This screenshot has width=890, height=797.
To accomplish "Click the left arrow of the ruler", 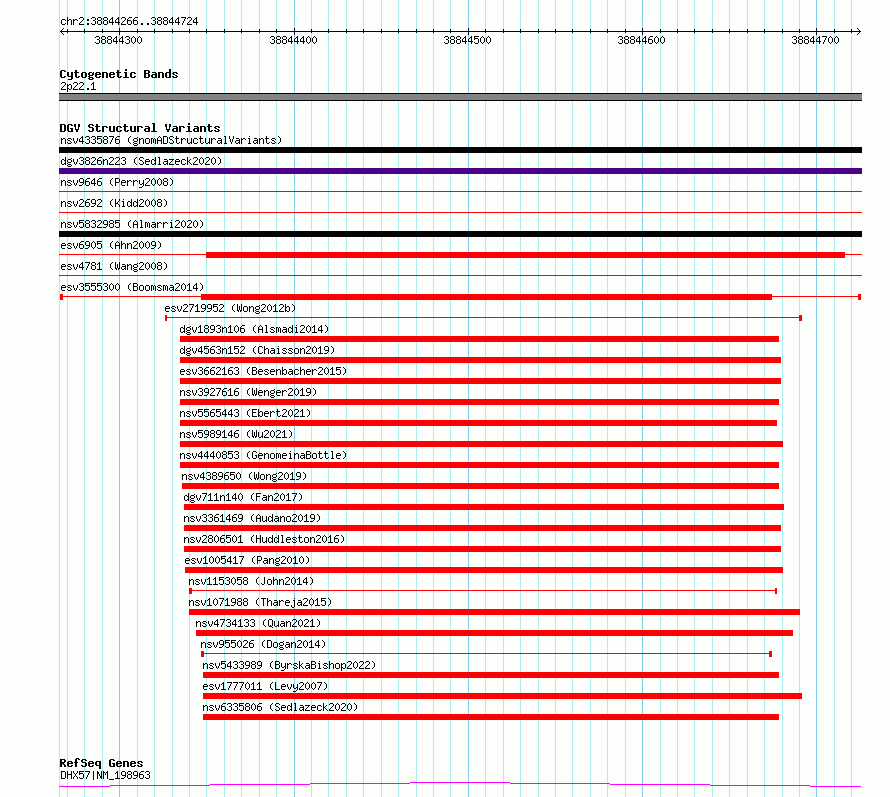I will [63, 31].
